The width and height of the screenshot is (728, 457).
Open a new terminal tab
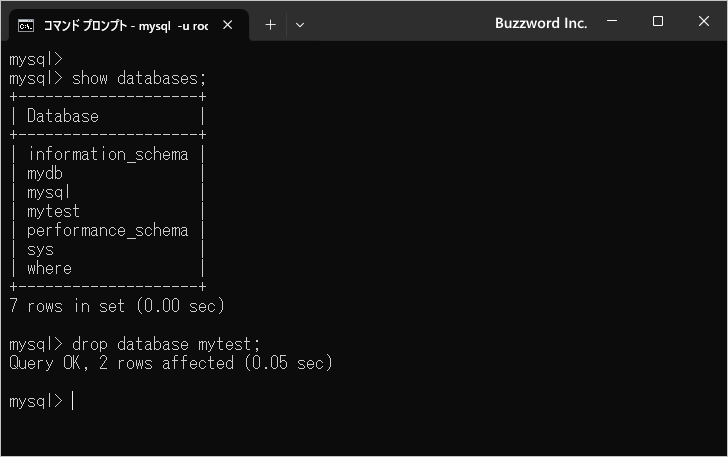tap(270, 25)
